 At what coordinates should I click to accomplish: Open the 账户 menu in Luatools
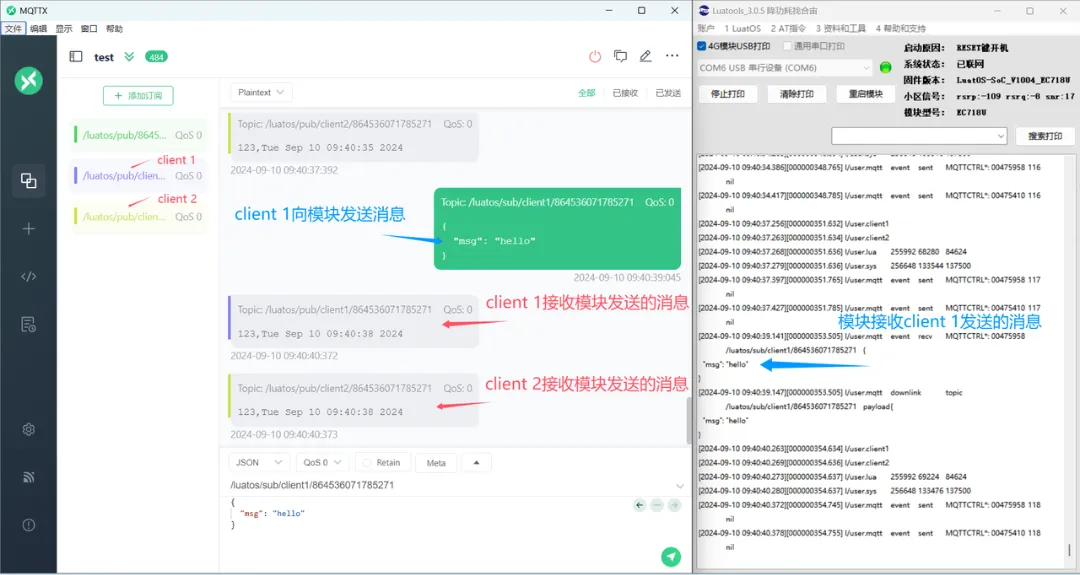tap(706, 28)
